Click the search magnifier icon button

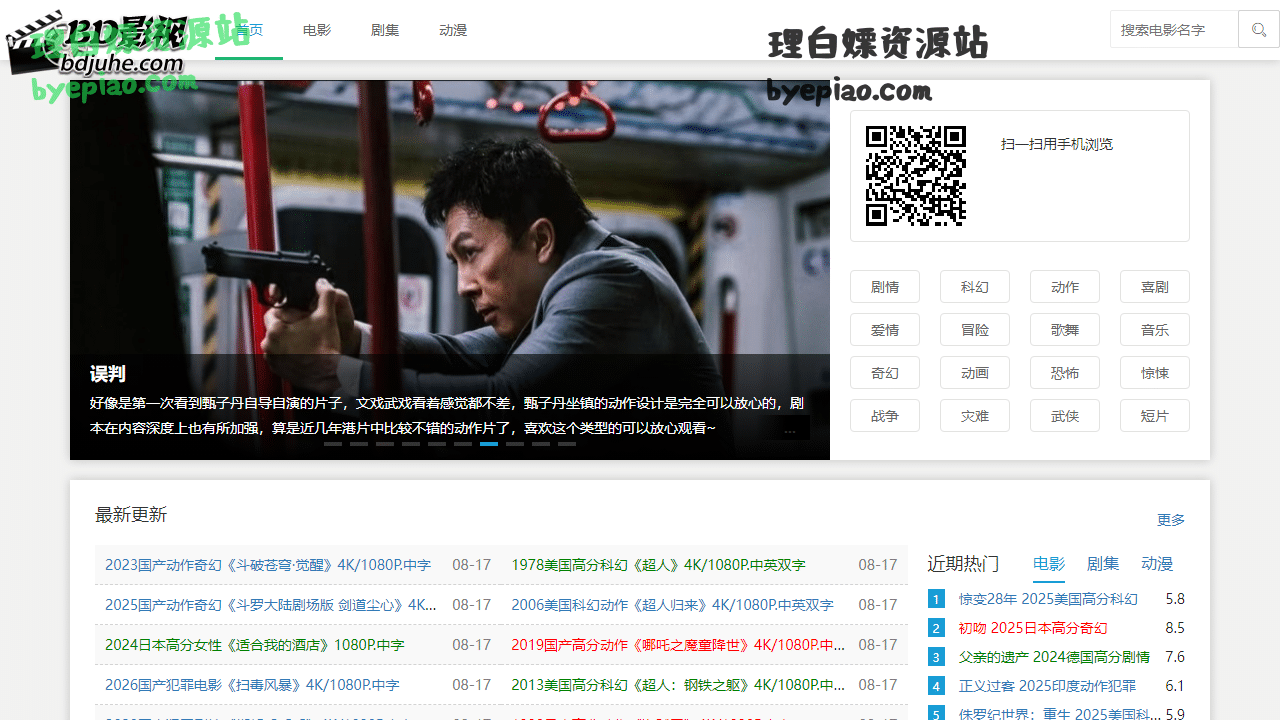[x=1258, y=29]
